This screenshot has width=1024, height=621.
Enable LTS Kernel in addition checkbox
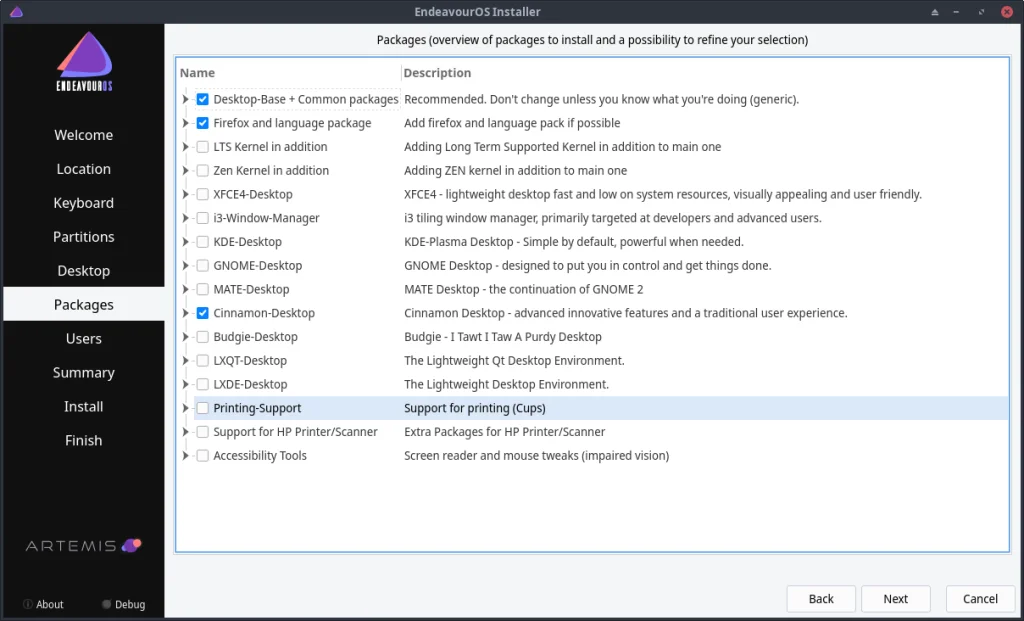tap(202, 147)
